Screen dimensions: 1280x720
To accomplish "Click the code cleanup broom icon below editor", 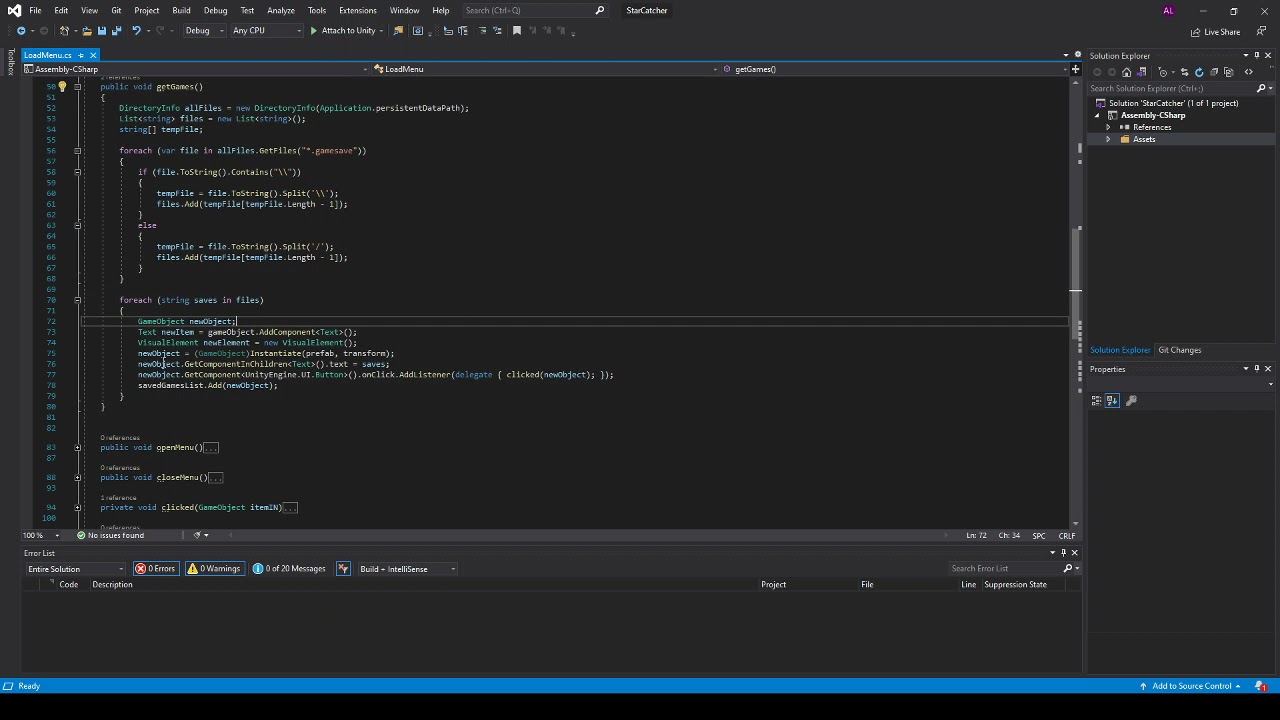I will (x=197, y=536).
